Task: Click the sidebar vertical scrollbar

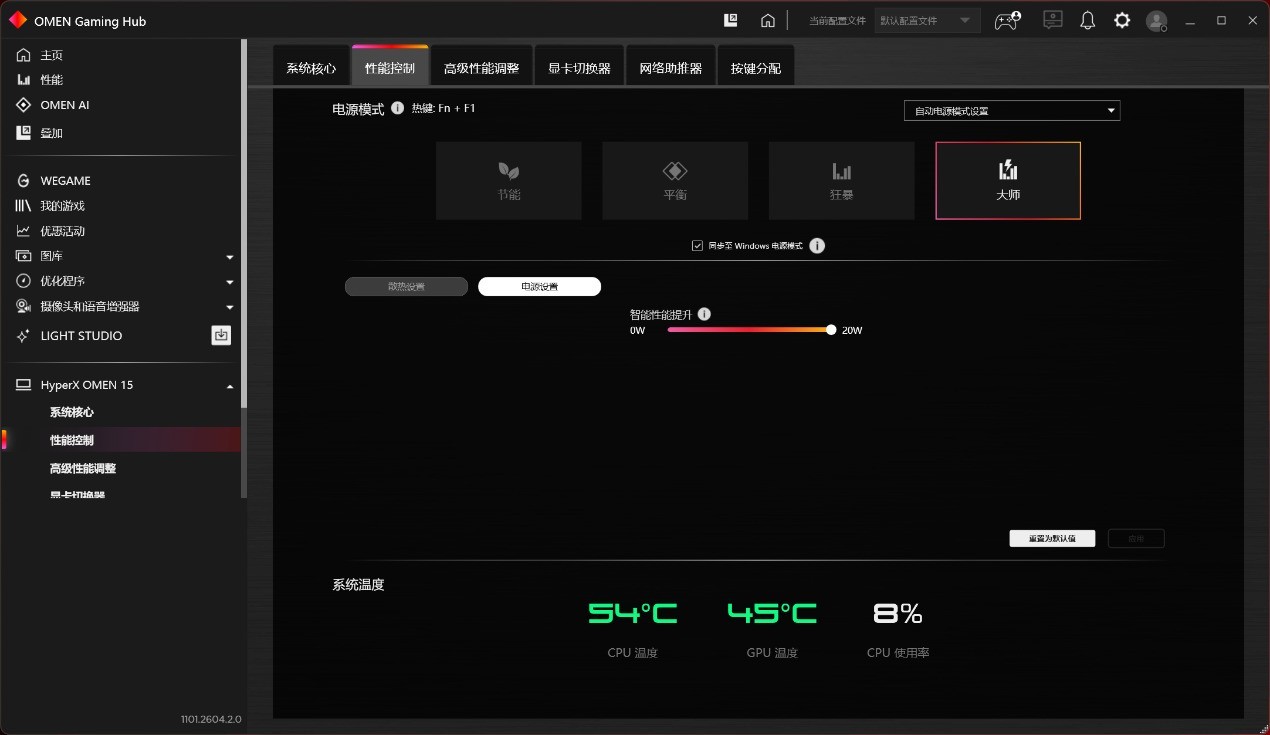Action: [x=244, y=225]
